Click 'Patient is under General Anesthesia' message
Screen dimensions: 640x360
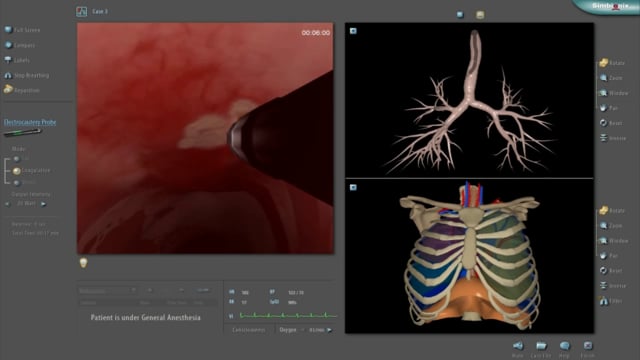[x=145, y=317]
